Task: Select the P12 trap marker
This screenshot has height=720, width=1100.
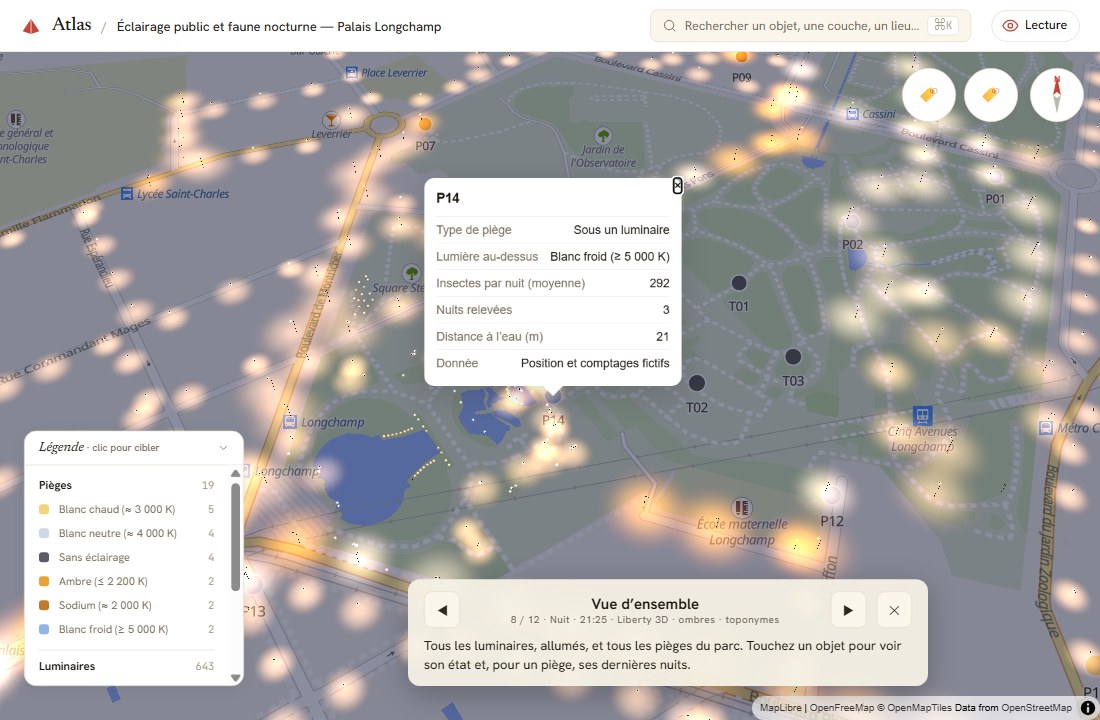Action: pos(831,496)
